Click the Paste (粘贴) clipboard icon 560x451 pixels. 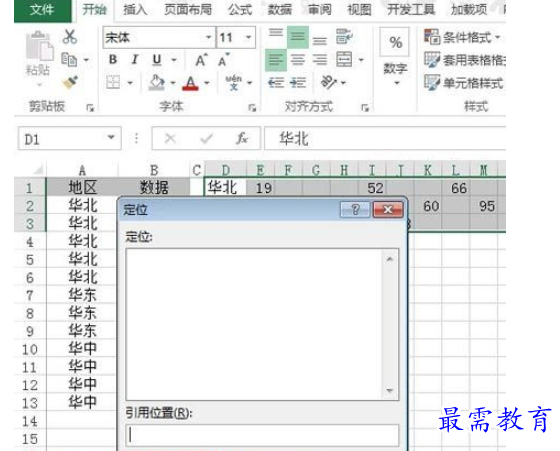click(39, 47)
